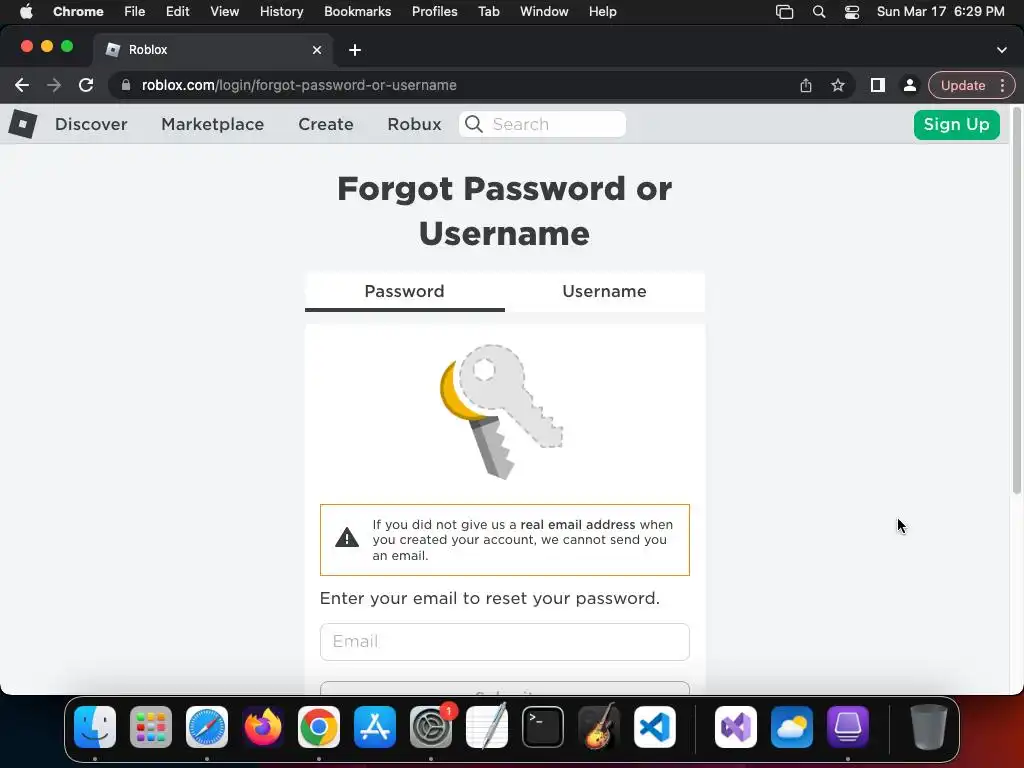Click the Update button in Chrome toolbar
The width and height of the screenshot is (1024, 768).
[963, 85]
